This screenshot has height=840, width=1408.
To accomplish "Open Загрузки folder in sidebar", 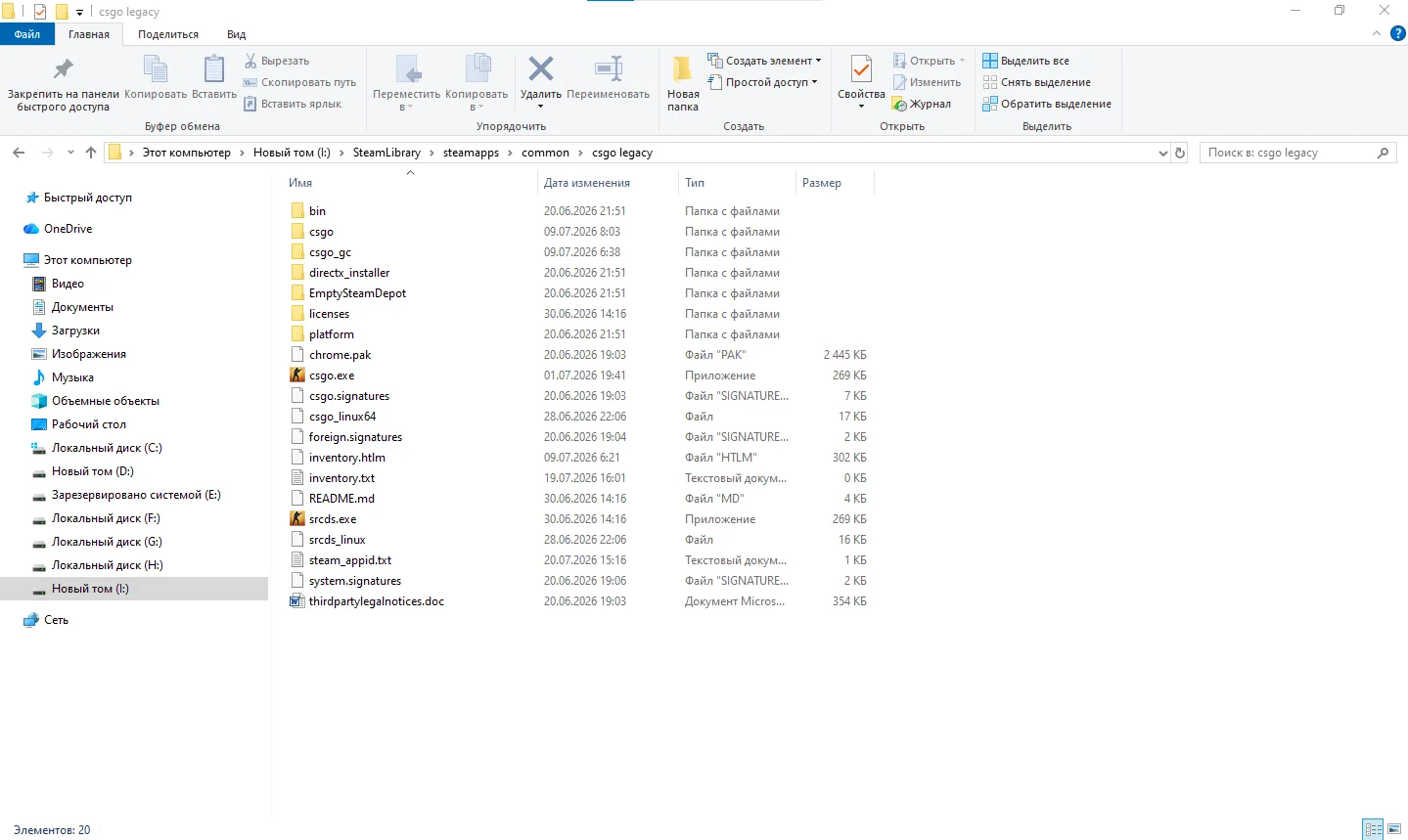I will pos(75,331).
